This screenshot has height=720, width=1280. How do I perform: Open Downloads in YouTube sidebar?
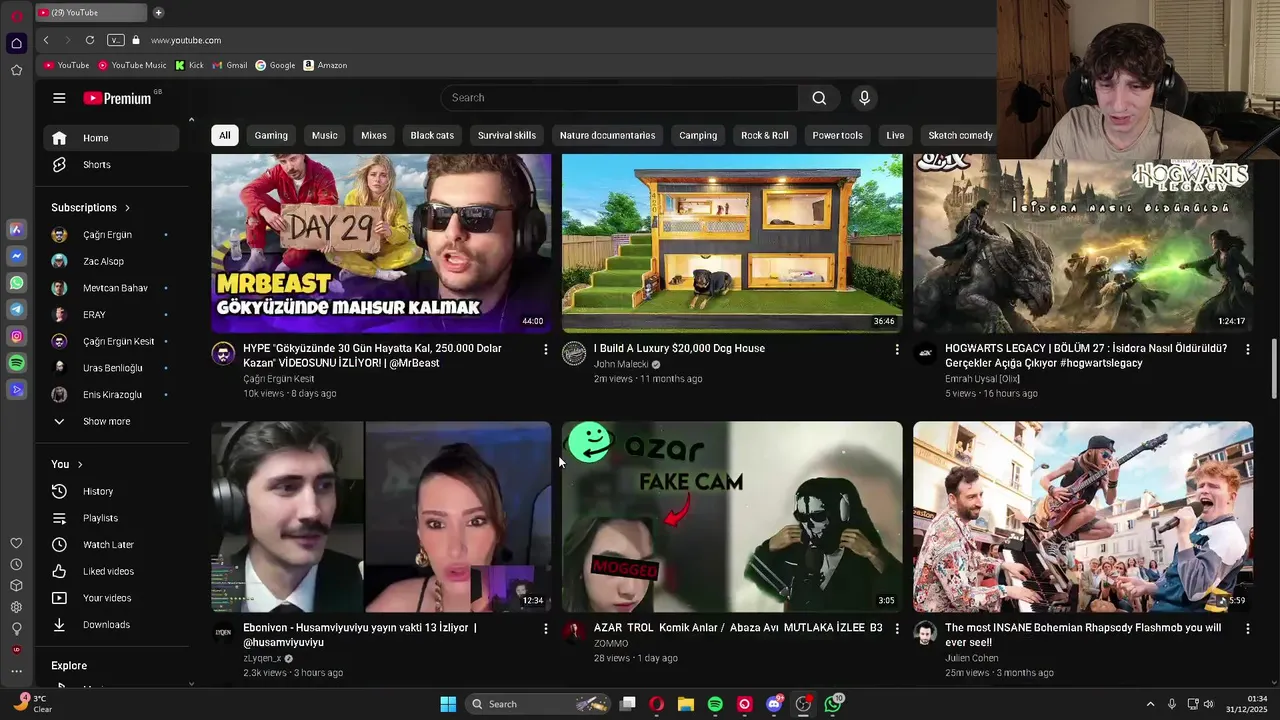tap(112, 624)
